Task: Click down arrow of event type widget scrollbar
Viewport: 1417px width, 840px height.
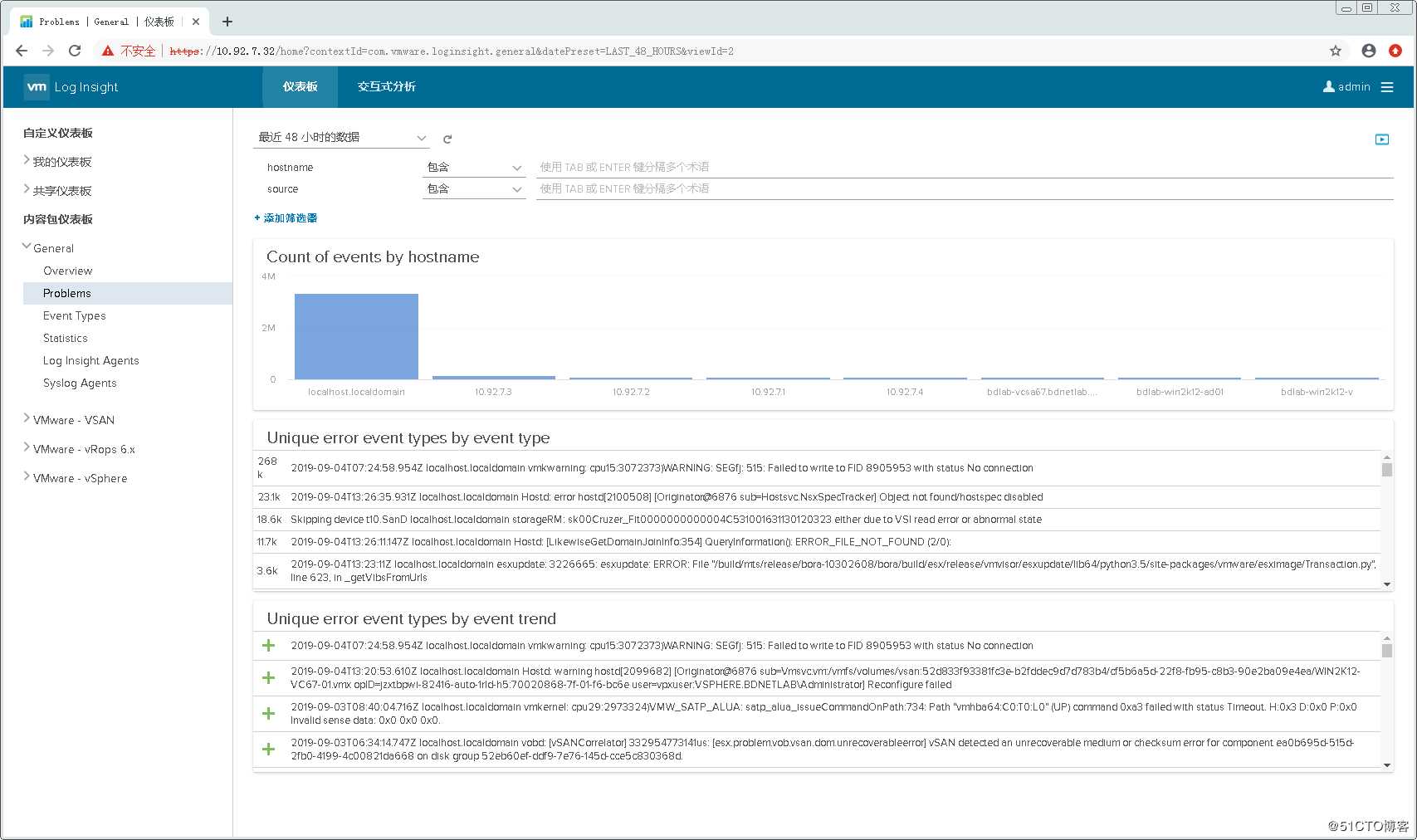Action: (1387, 584)
